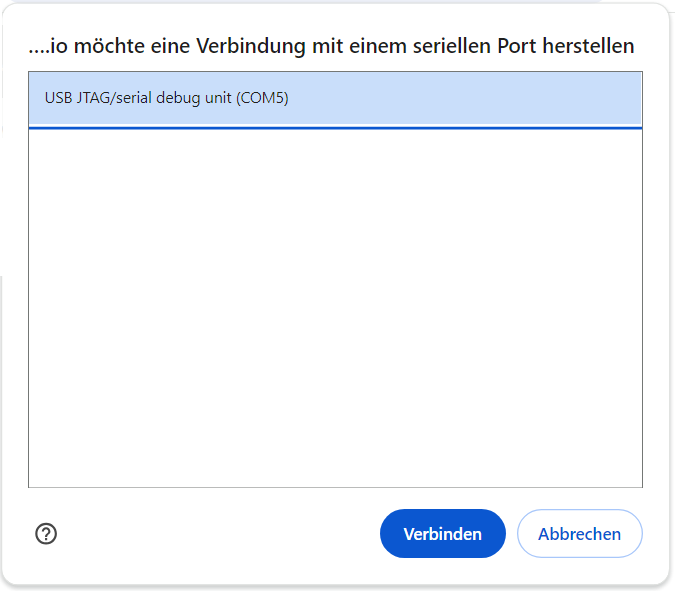Viewport: 675px width, 591px height.
Task: Pick the only listed serial device
Action: click(335, 99)
